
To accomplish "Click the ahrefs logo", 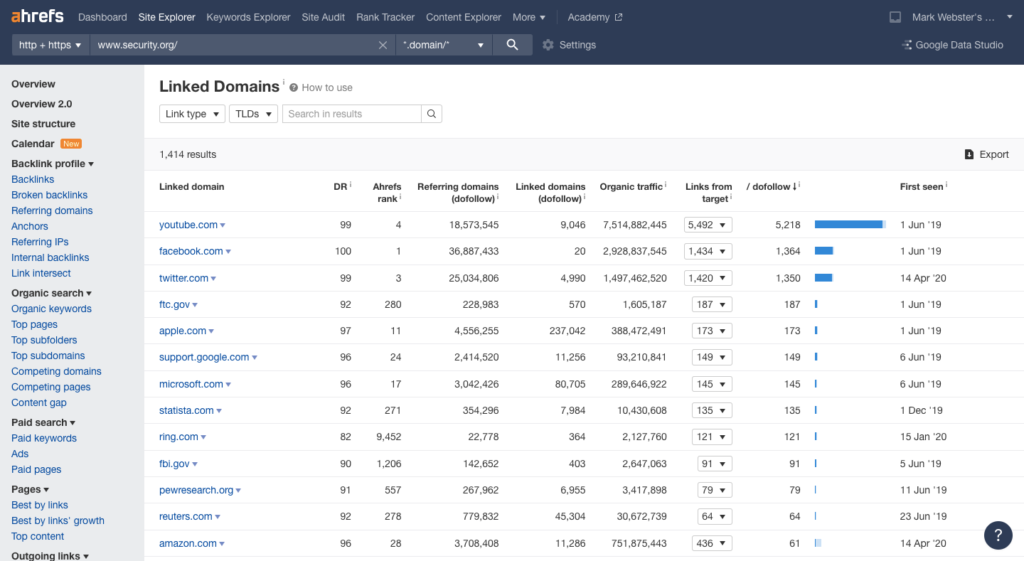I will tap(39, 17).
